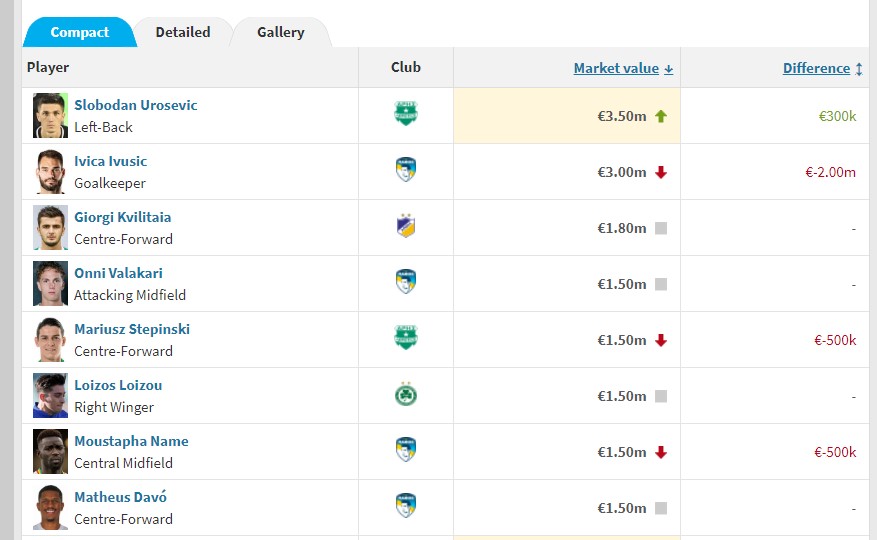877x540 pixels.
Task: Click Mariusz Stepinski's club crest icon
Action: pyautogui.click(x=406, y=337)
